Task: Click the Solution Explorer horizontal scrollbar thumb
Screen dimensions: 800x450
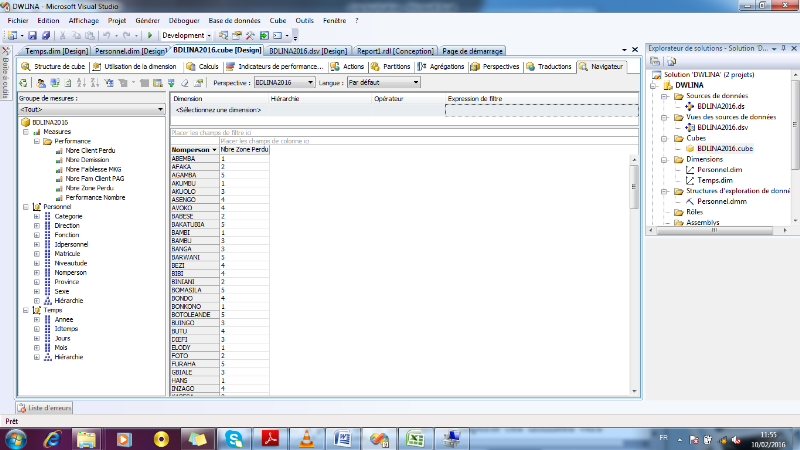Action: click(714, 231)
